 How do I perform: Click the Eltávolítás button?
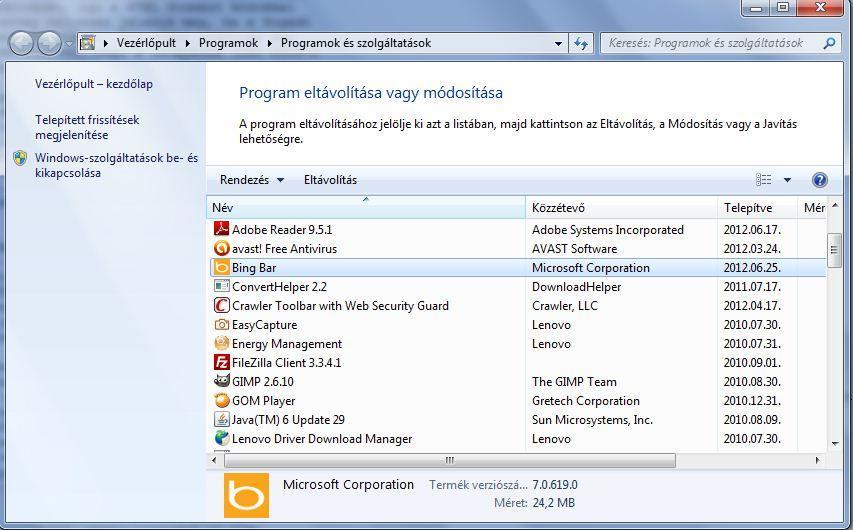pyautogui.click(x=330, y=180)
